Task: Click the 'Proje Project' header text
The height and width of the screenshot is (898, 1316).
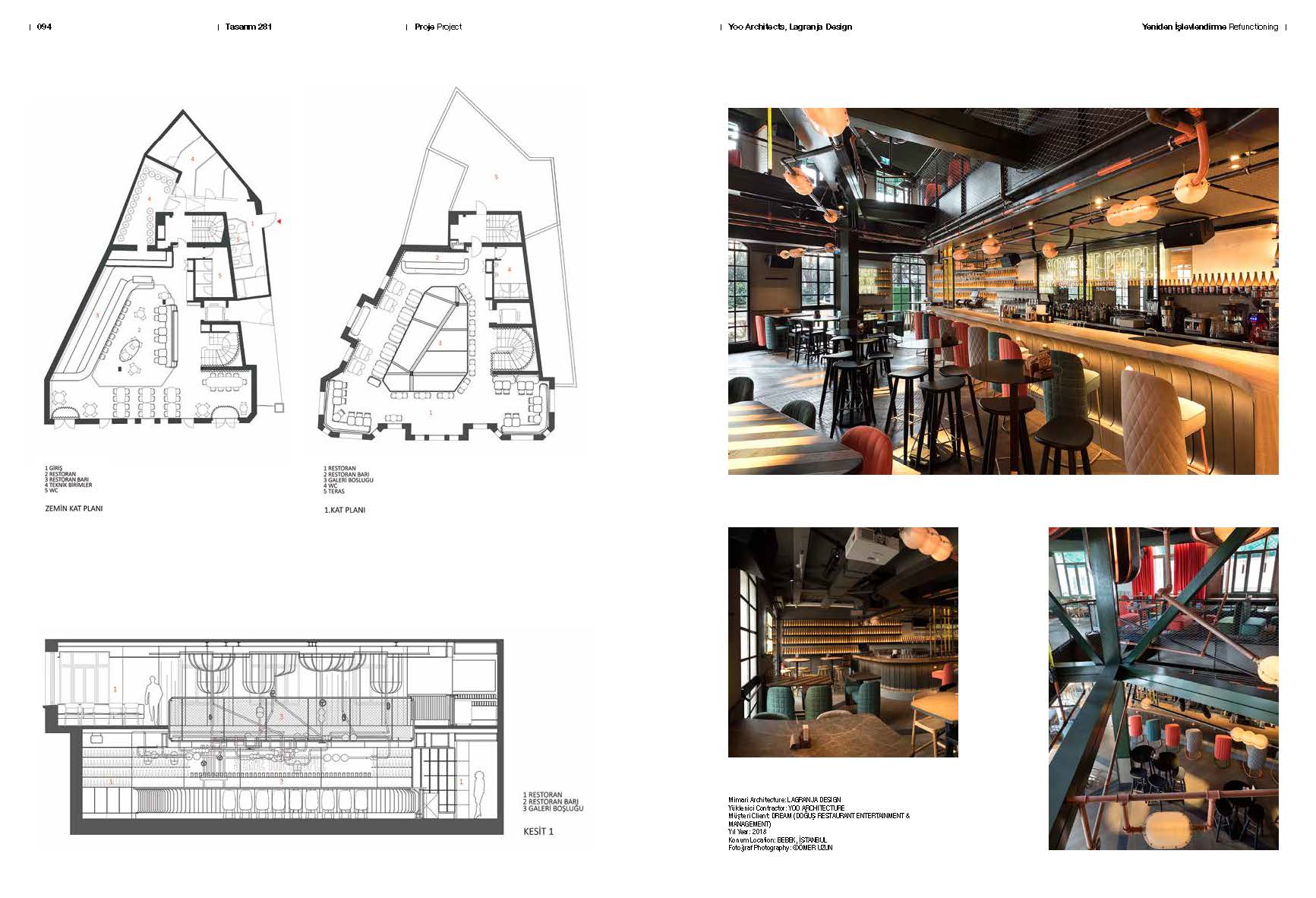Action: click(437, 27)
